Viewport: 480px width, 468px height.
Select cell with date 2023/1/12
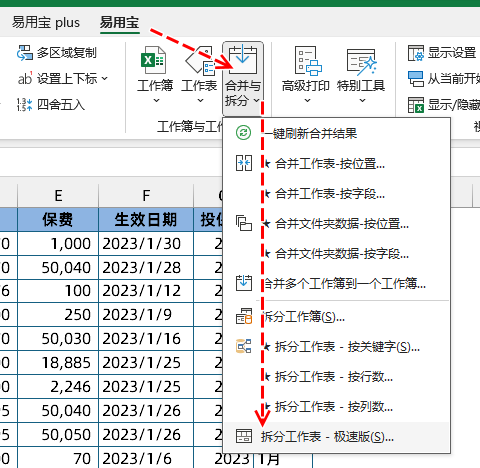tap(146, 291)
